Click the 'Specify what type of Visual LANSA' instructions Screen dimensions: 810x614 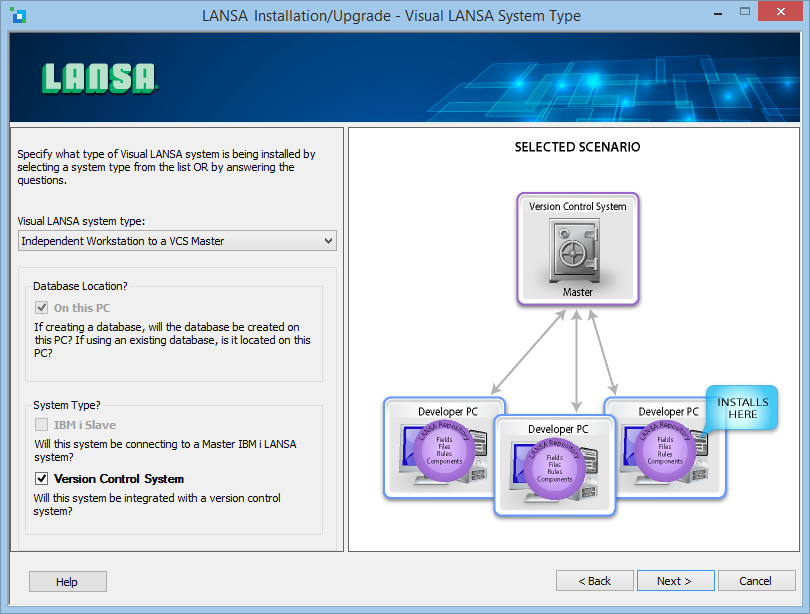166,167
